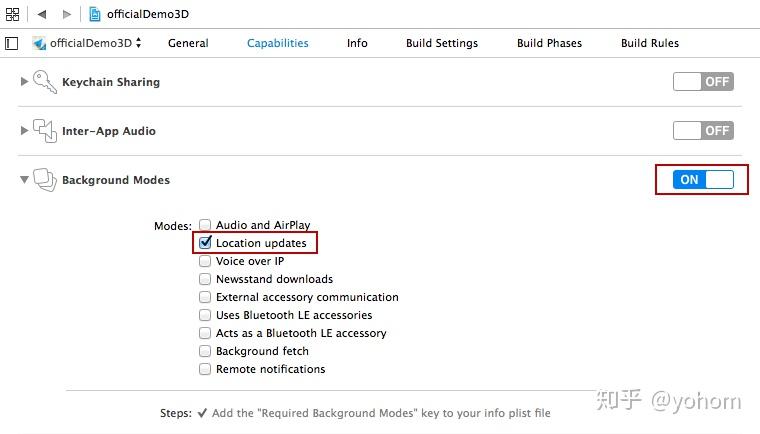Open the General tab
Image resolution: width=760 pixels, height=434 pixels.
188,43
